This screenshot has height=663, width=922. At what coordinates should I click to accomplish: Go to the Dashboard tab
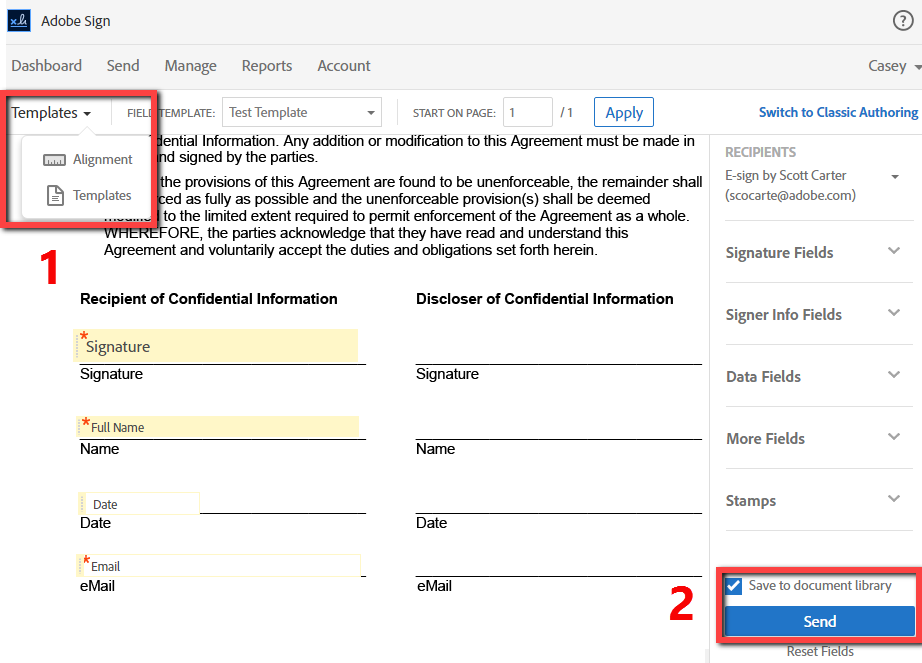tap(47, 66)
